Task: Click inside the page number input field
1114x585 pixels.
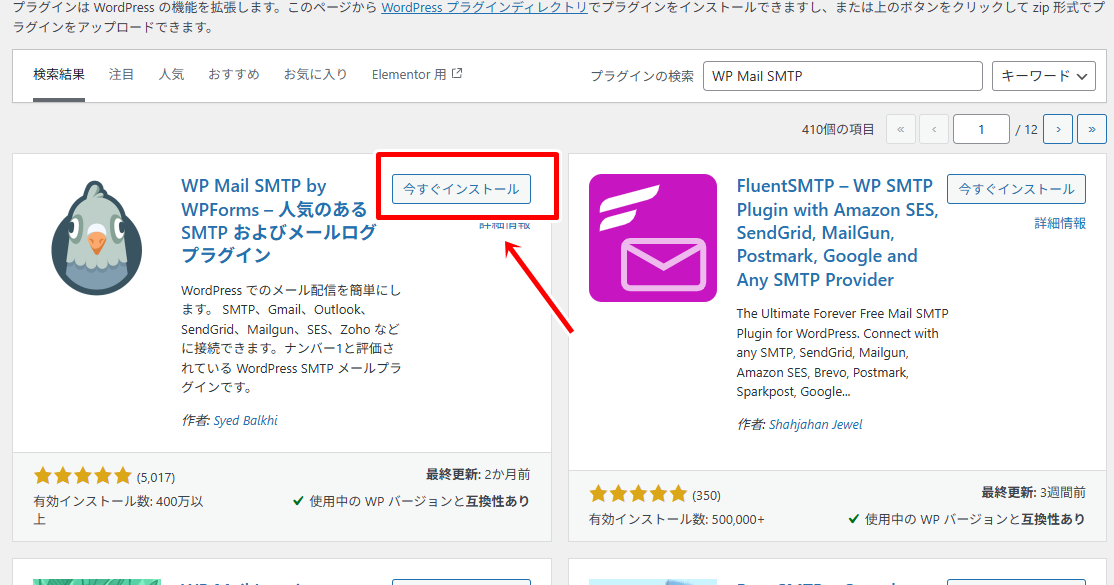Action: (981, 129)
